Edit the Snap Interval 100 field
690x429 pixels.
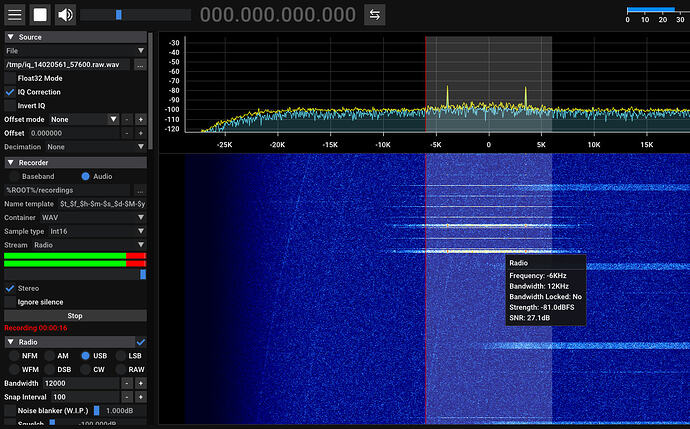click(84, 397)
